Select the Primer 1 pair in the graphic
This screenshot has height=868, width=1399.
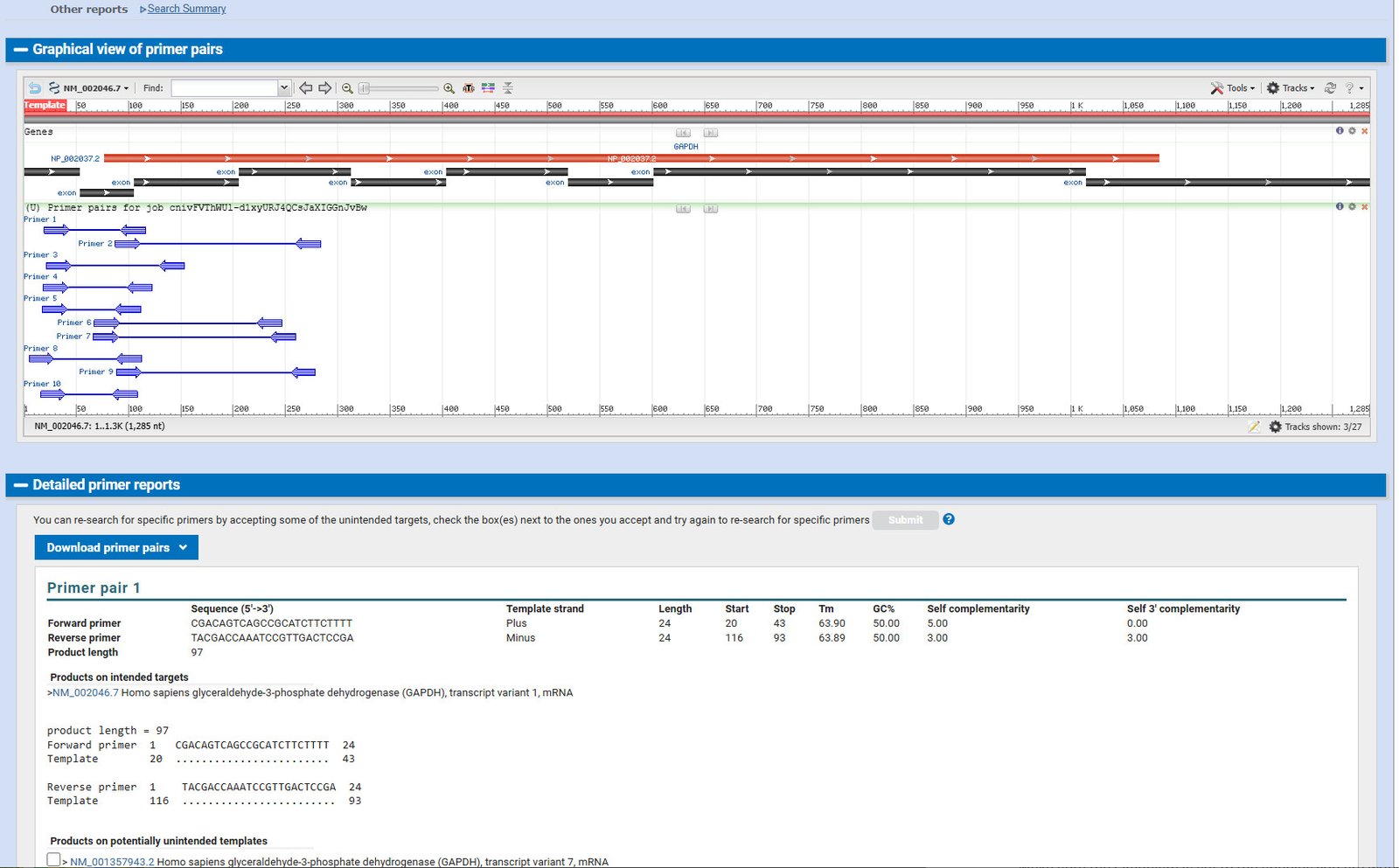[x=94, y=230]
